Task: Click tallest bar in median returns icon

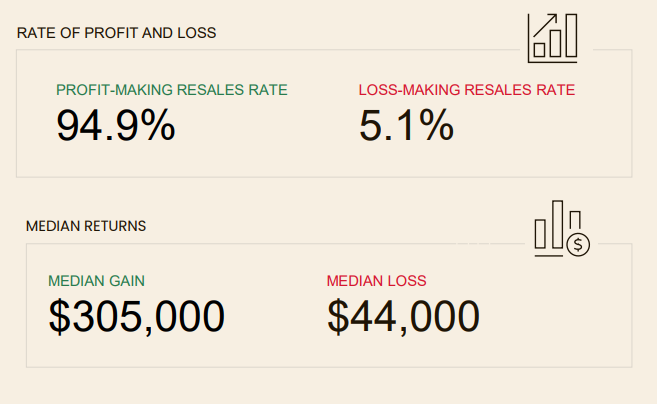Action: [558, 222]
